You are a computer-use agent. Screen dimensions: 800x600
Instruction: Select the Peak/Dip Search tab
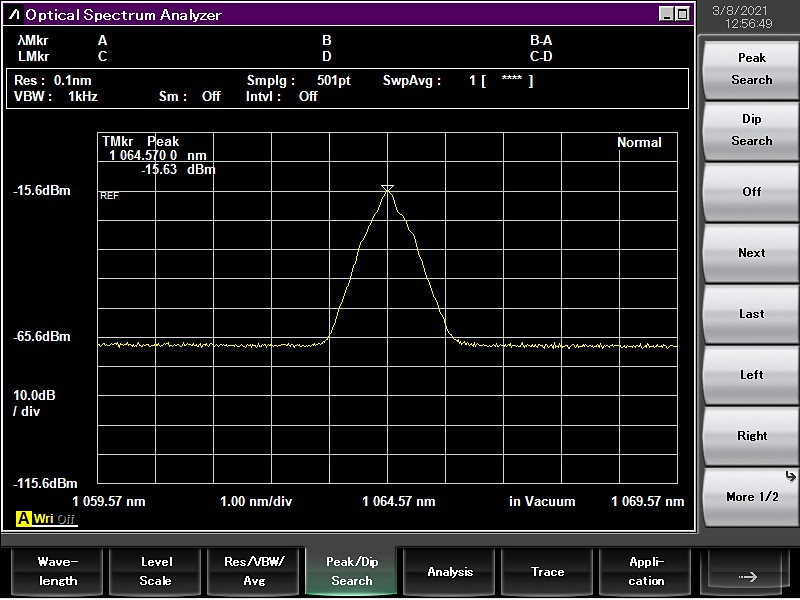click(352, 571)
